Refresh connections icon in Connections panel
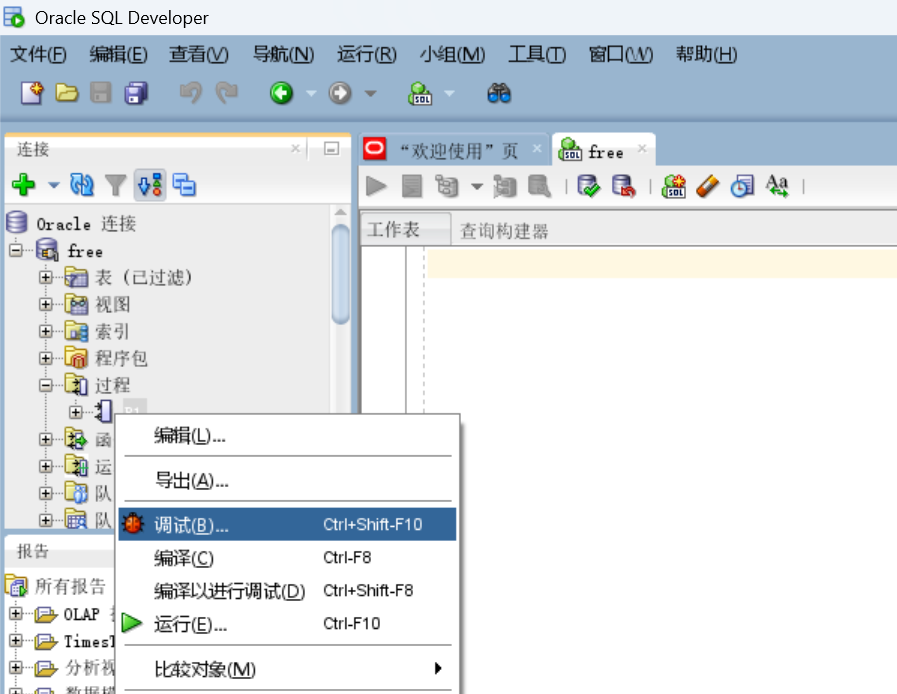 [82, 185]
